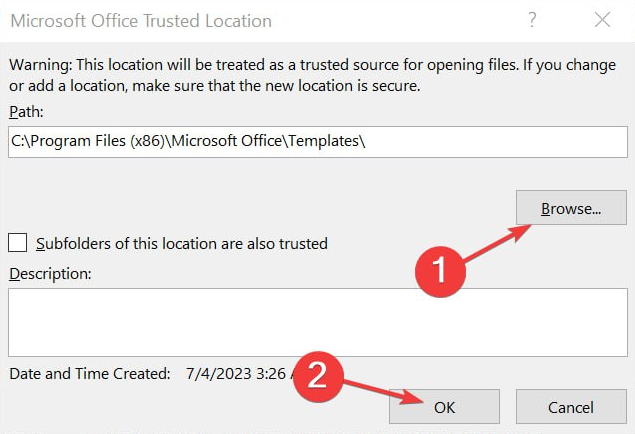Confirm the trusted location with OK

point(444,406)
